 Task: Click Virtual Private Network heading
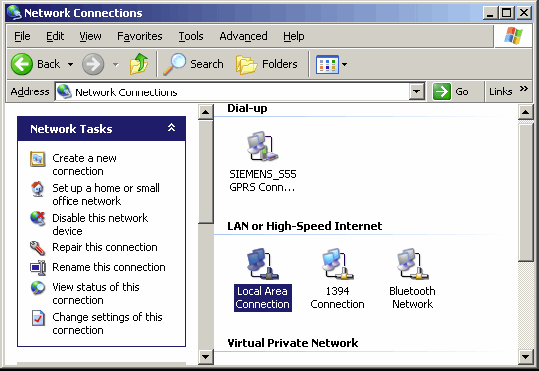click(293, 343)
